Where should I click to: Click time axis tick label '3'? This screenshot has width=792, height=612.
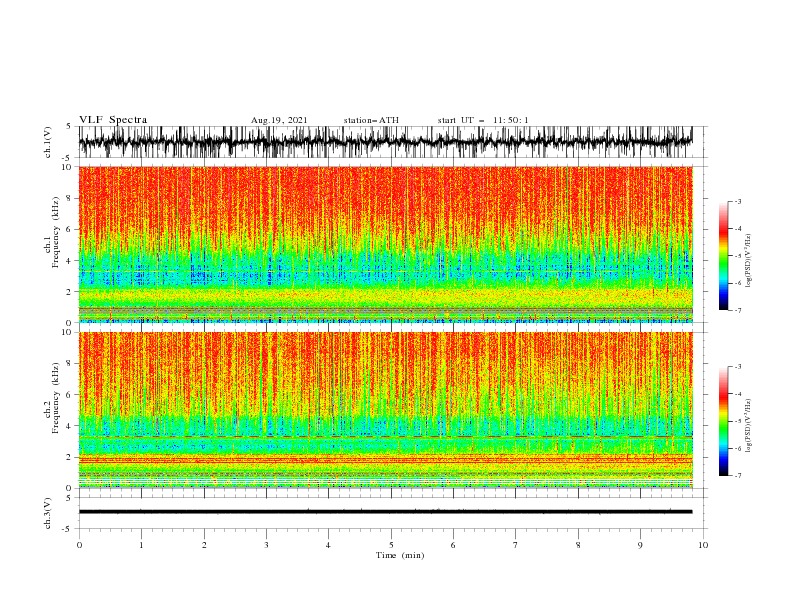pos(266,545)
